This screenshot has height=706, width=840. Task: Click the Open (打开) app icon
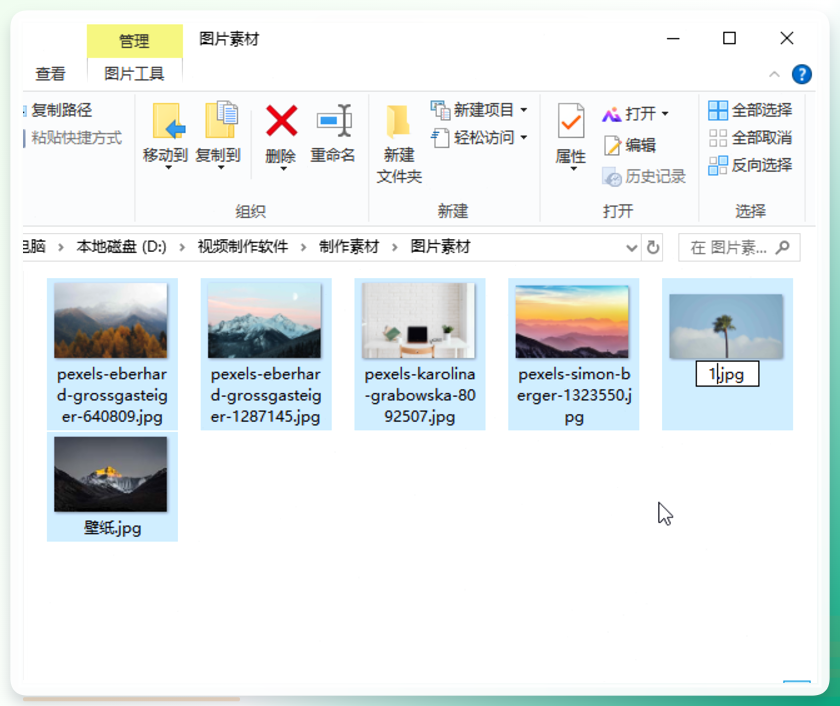[611, 114]
